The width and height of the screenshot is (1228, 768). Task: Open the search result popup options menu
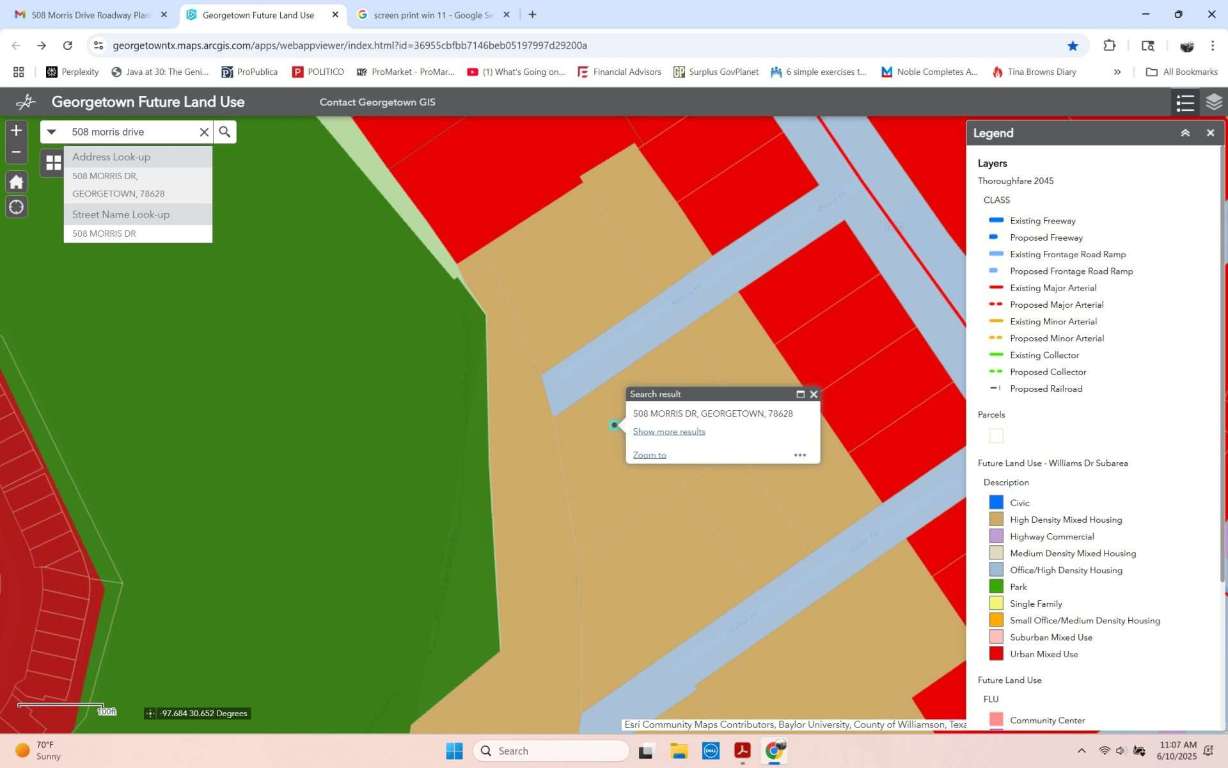800,455
